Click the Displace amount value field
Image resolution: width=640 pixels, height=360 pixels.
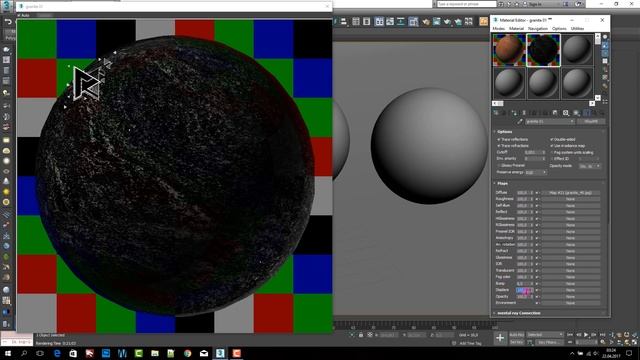523,290
